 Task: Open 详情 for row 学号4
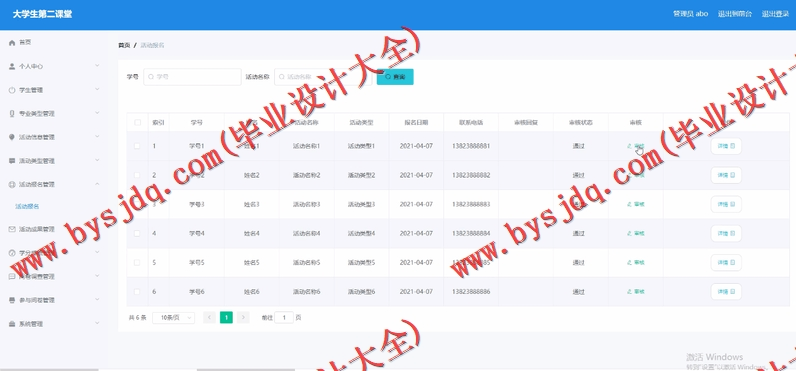click(726, 233)
